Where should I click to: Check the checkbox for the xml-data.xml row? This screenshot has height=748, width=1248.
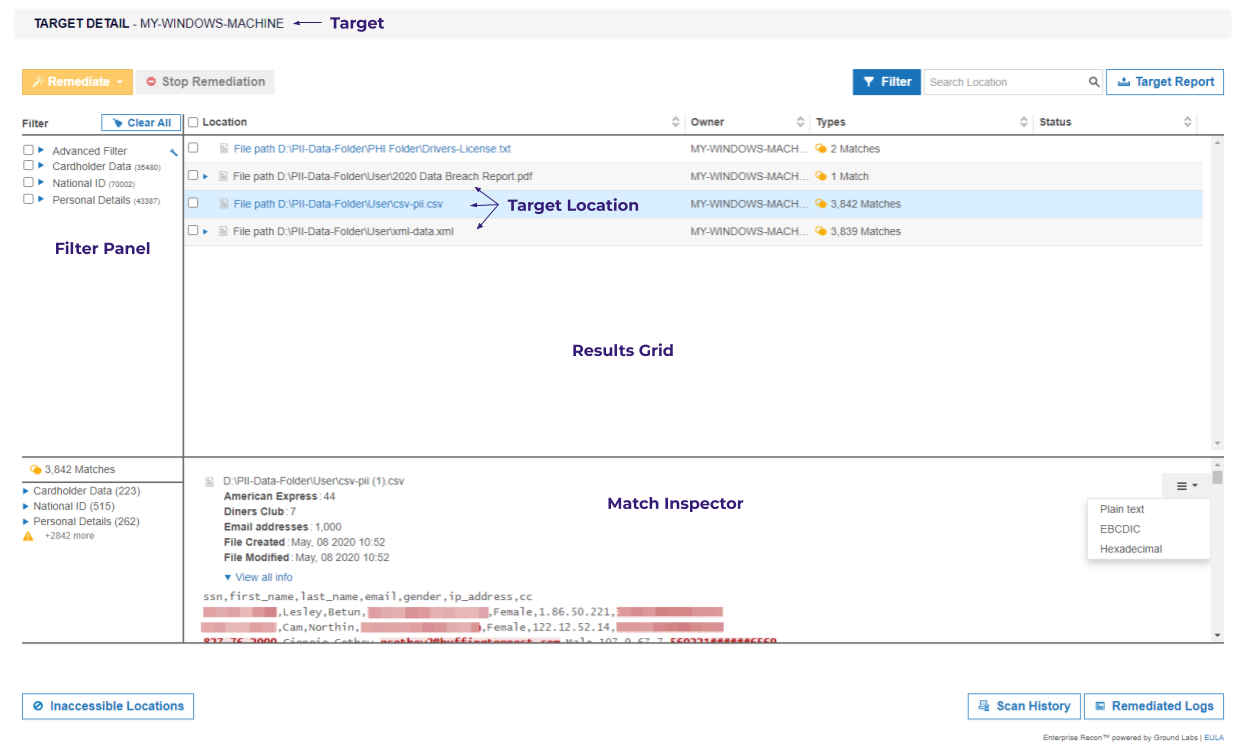(192, 231)
